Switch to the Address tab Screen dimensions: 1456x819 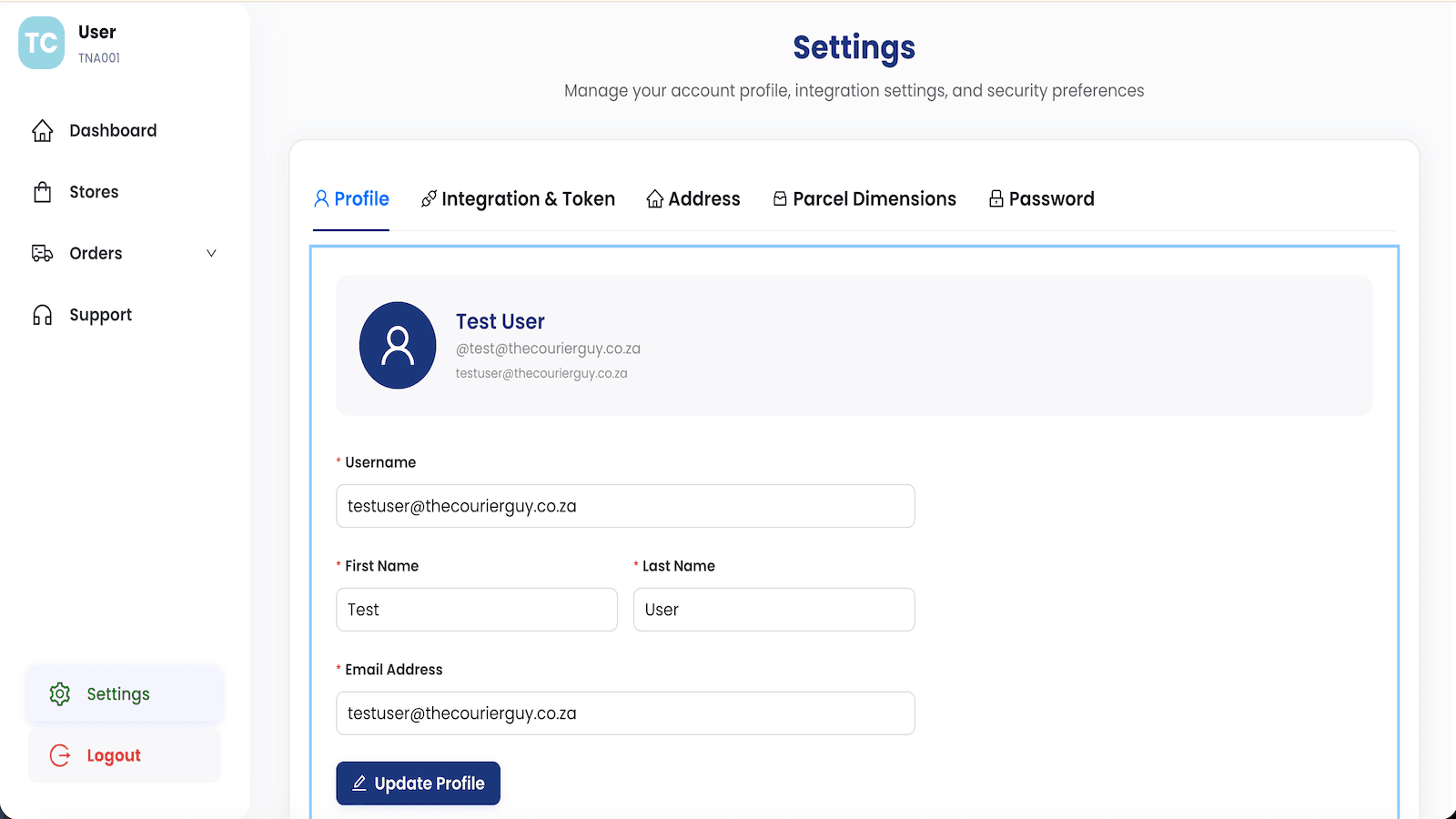[x=693, y=198]
